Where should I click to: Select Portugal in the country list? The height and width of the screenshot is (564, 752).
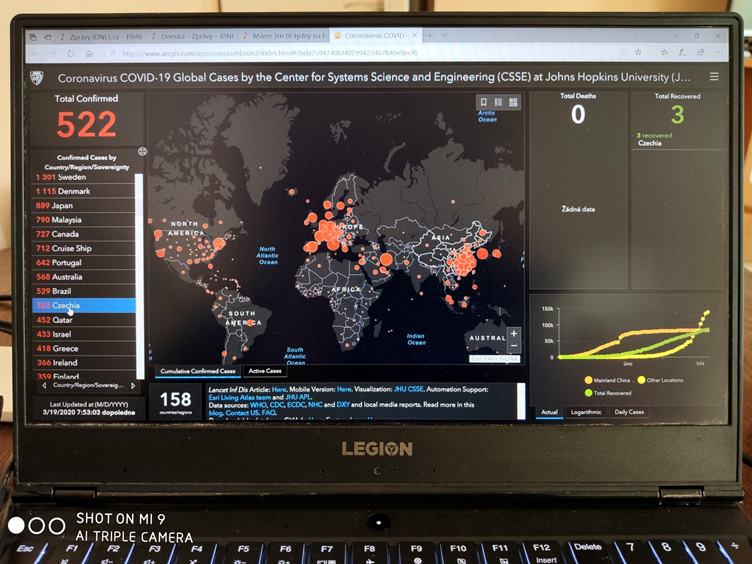tap(84, 263)
